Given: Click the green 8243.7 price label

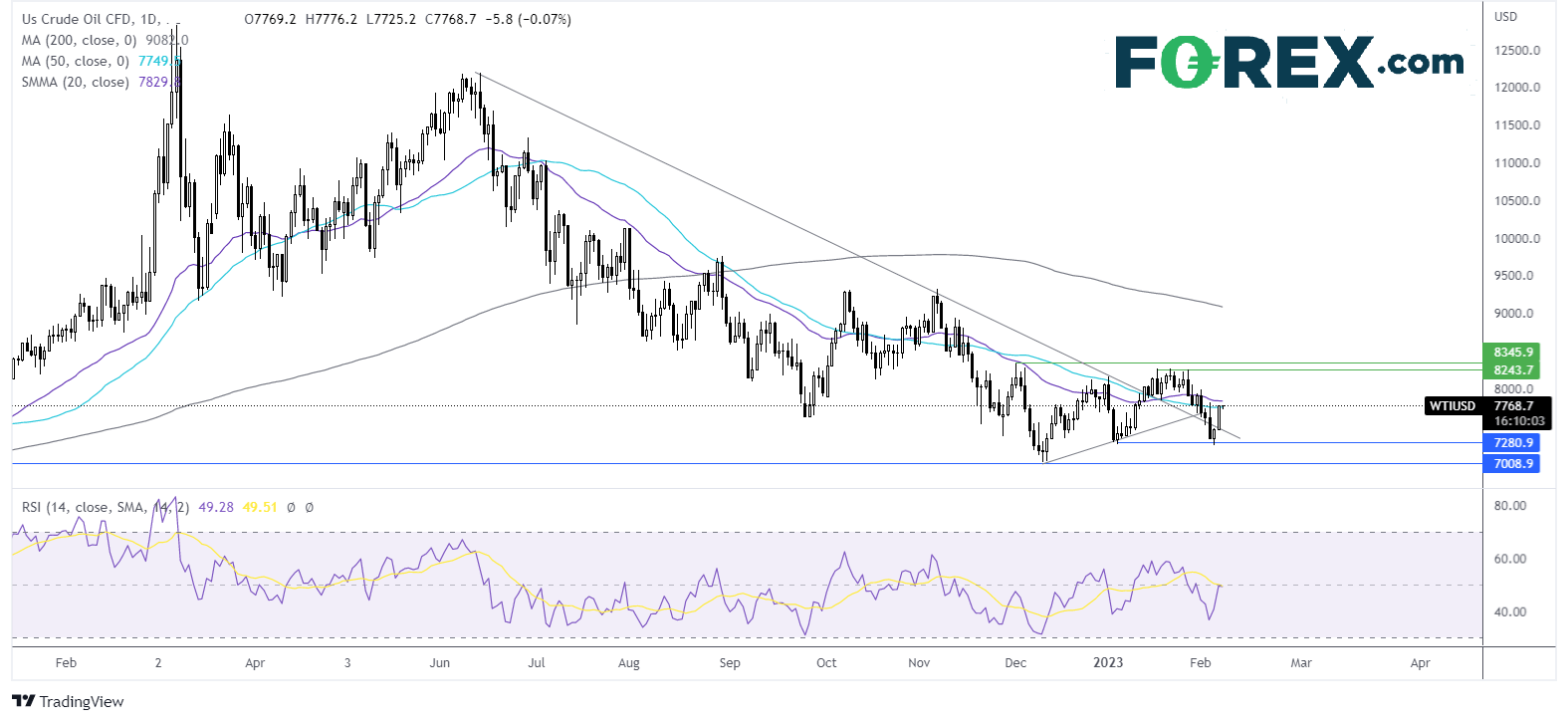Looking at the screenshot, I should tap(1512, 369).
